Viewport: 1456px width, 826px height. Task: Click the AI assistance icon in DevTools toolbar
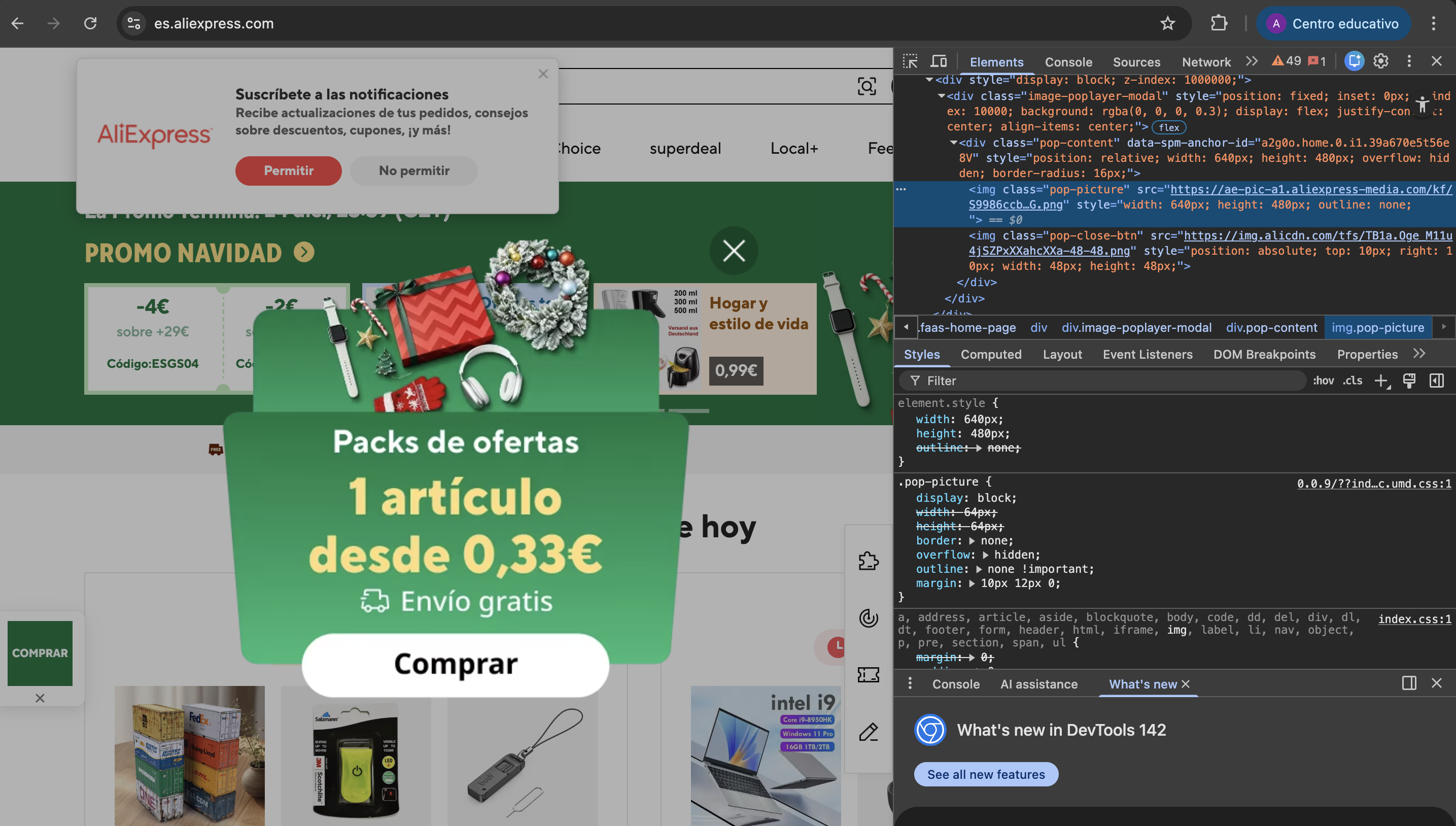(x=1354, y=61)
